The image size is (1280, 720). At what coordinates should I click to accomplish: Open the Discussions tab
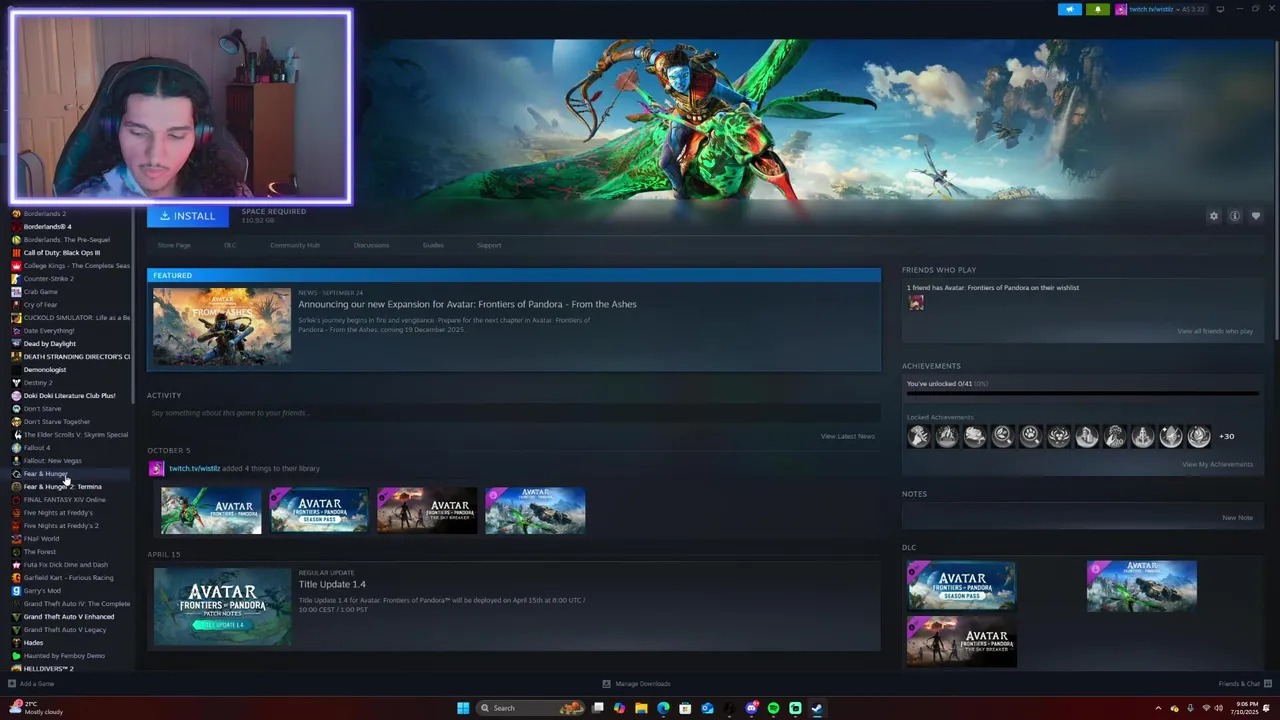pyautogui.click(x=371, y=245)
